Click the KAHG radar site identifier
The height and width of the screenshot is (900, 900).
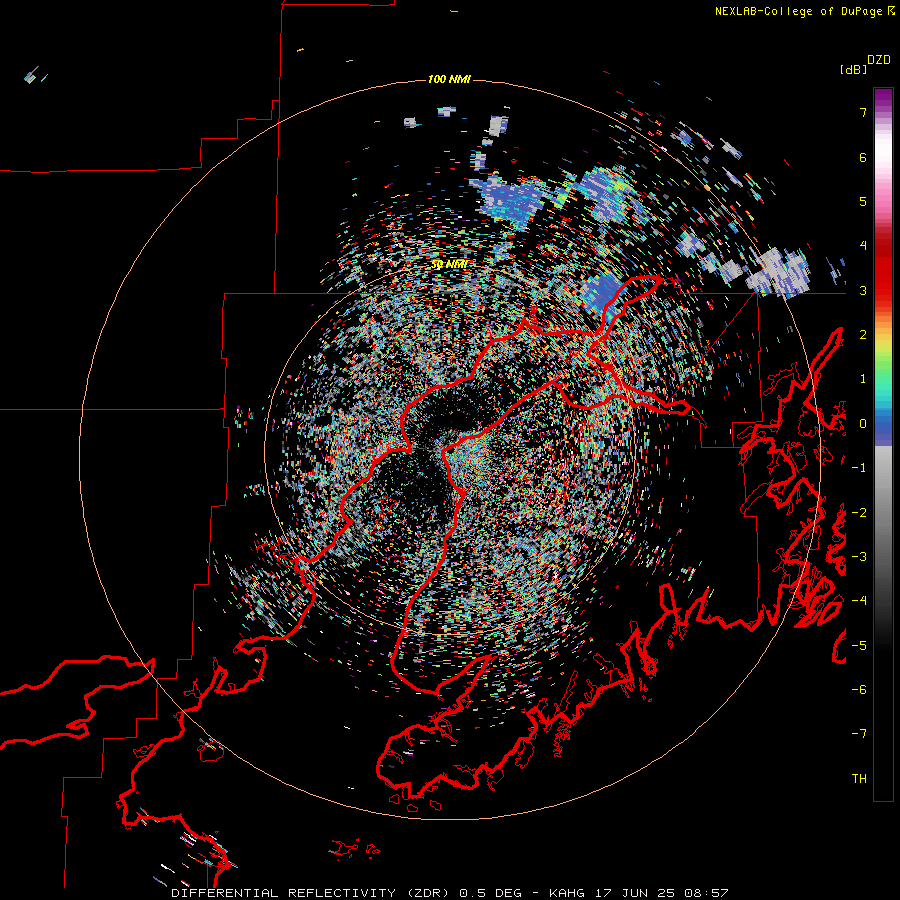pyautogui.click(x=567, y=893)
